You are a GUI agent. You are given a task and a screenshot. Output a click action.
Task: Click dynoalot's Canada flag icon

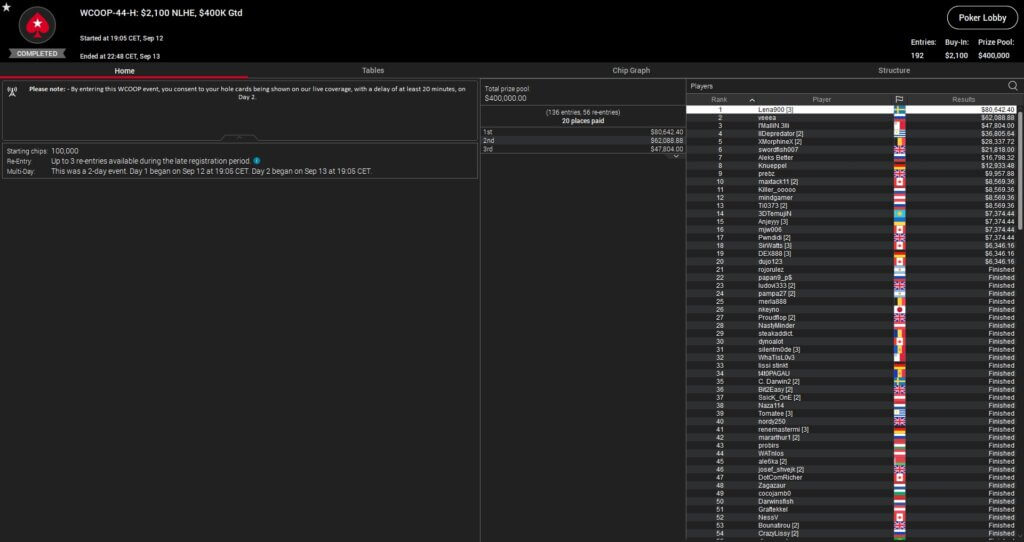coord(899,342)
